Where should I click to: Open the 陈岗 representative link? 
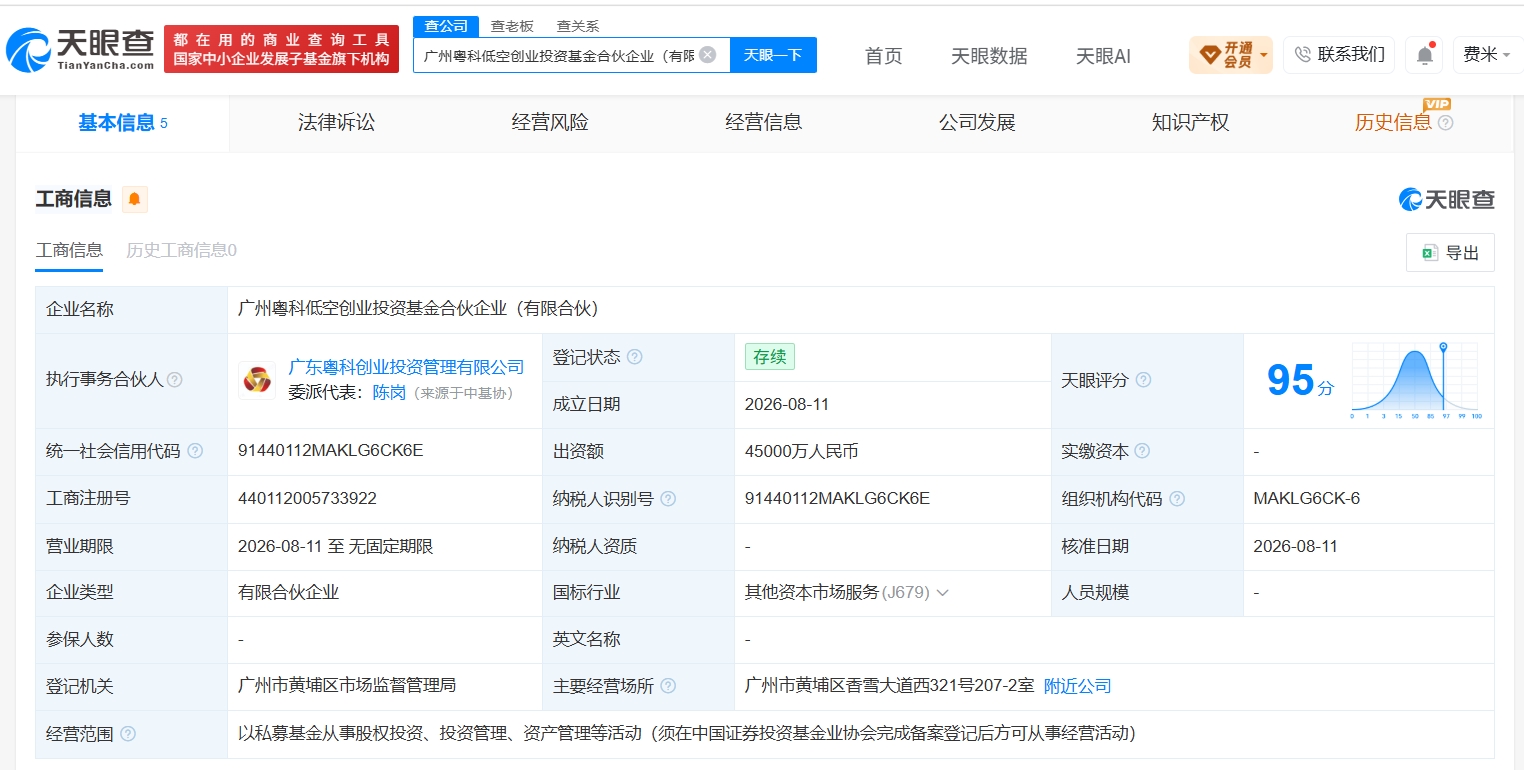click(389, 393)
